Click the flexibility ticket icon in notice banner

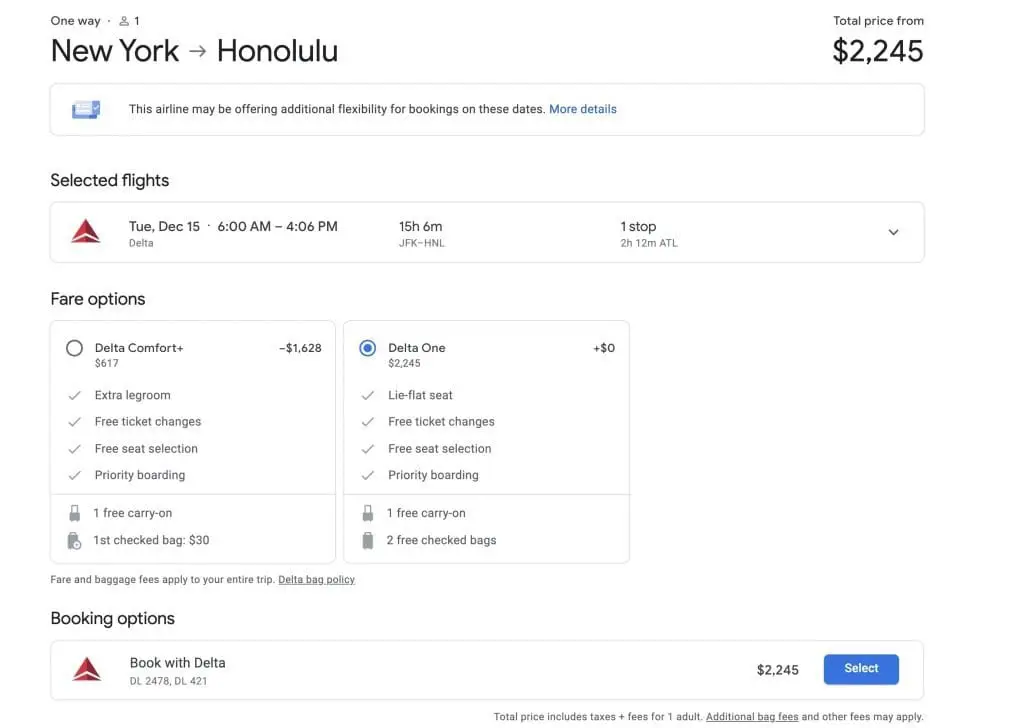pos(86,109)
